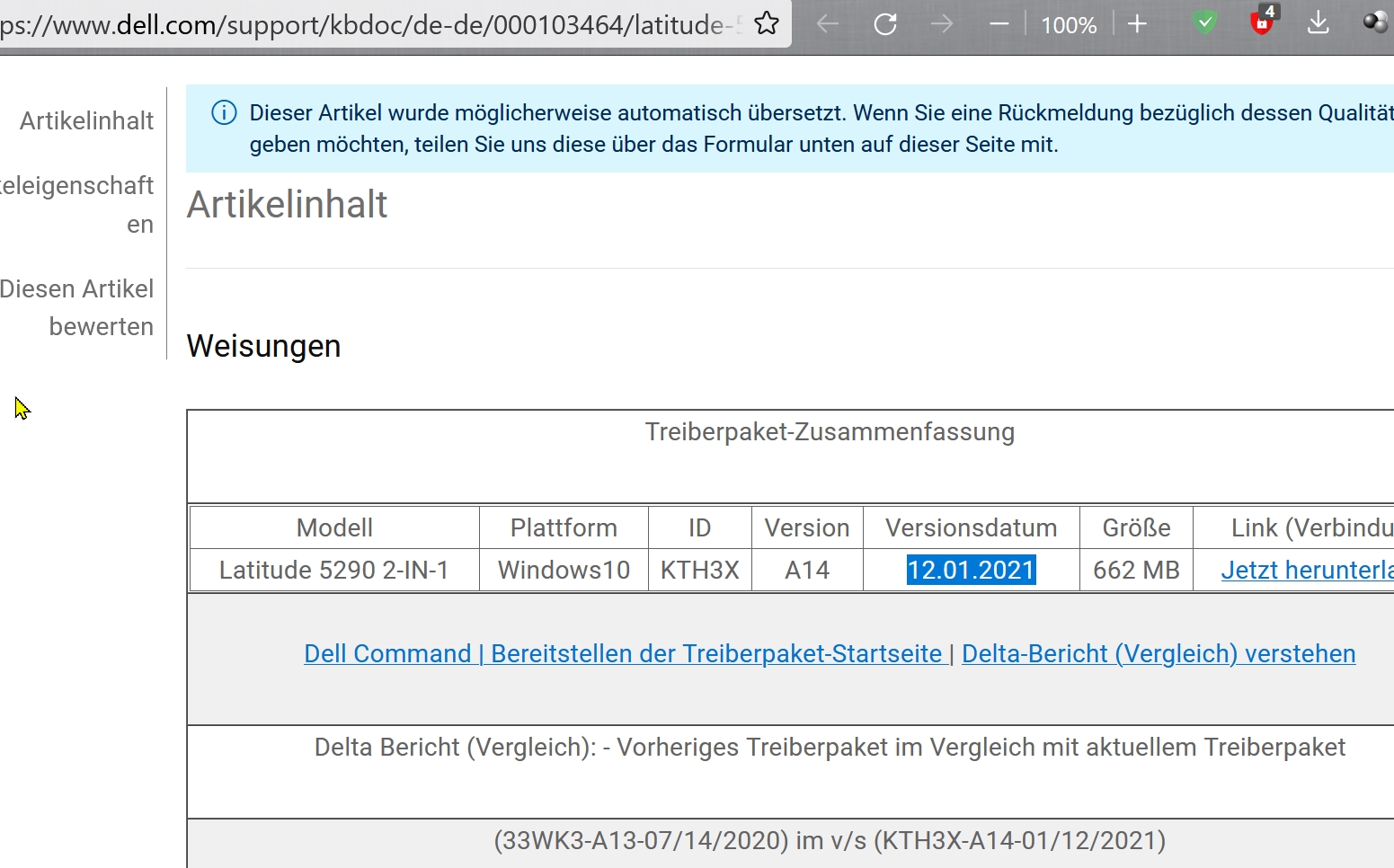Go back with the left arrow icon
The height and width of the screenshot is (868, 1394).
tap(828, 24)
